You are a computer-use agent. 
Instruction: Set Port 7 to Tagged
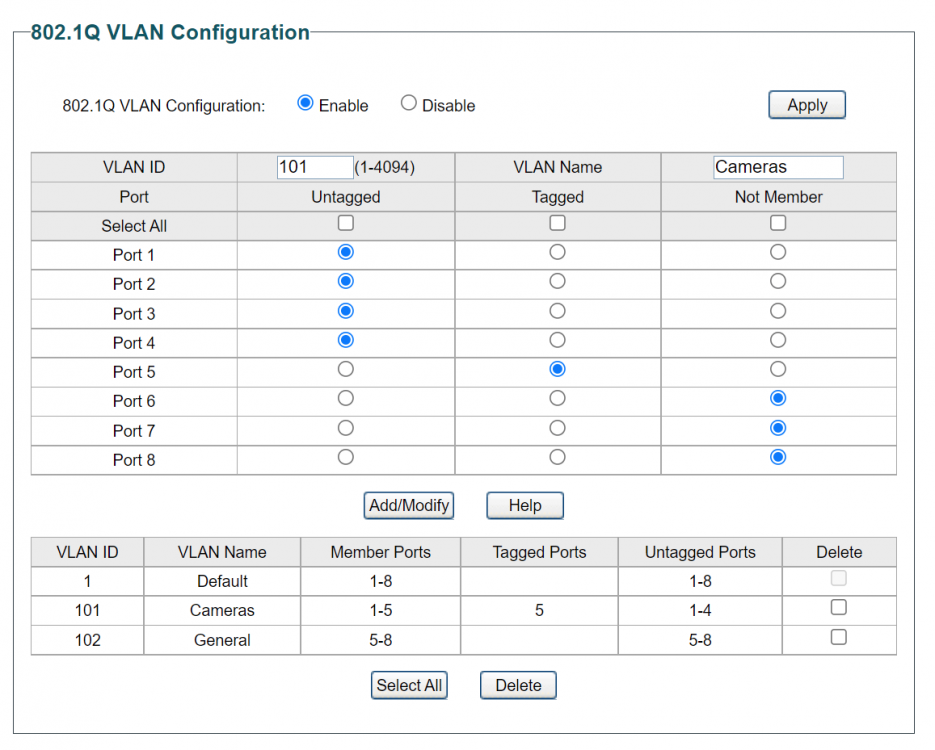[x=558, y=428]
